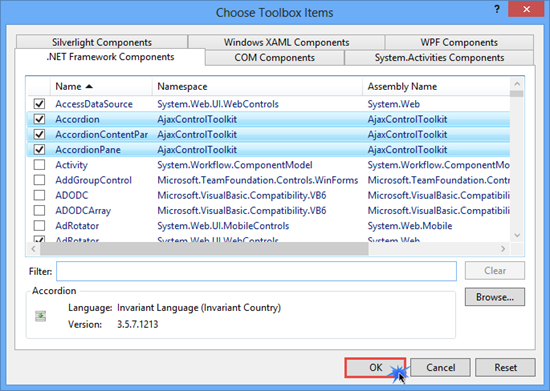The height and width of the screenshot is (391, 550).
Task: Click the list scroll up arrow
Action: (x=517, y=84)
